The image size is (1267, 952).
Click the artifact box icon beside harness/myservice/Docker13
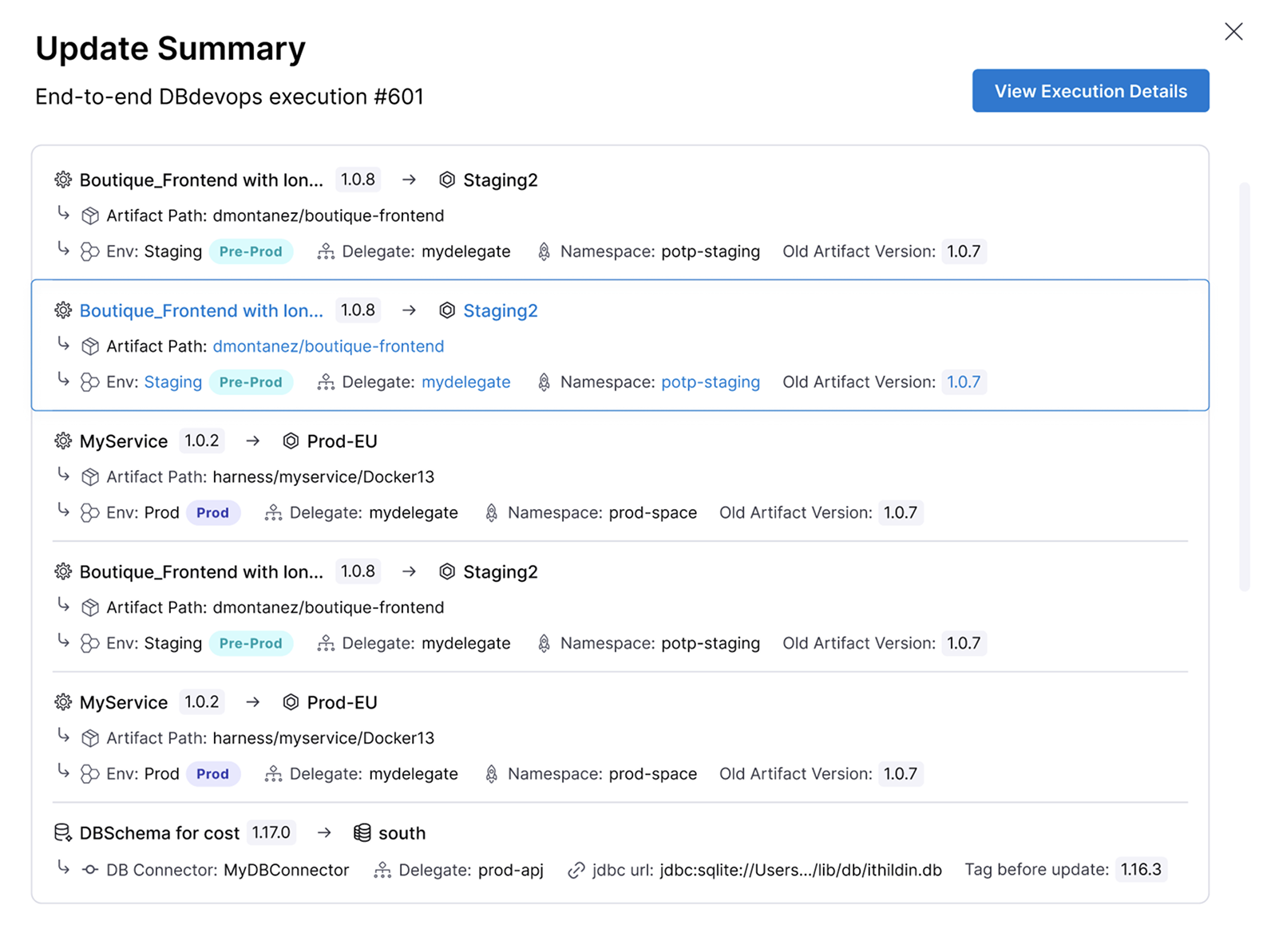90,477
